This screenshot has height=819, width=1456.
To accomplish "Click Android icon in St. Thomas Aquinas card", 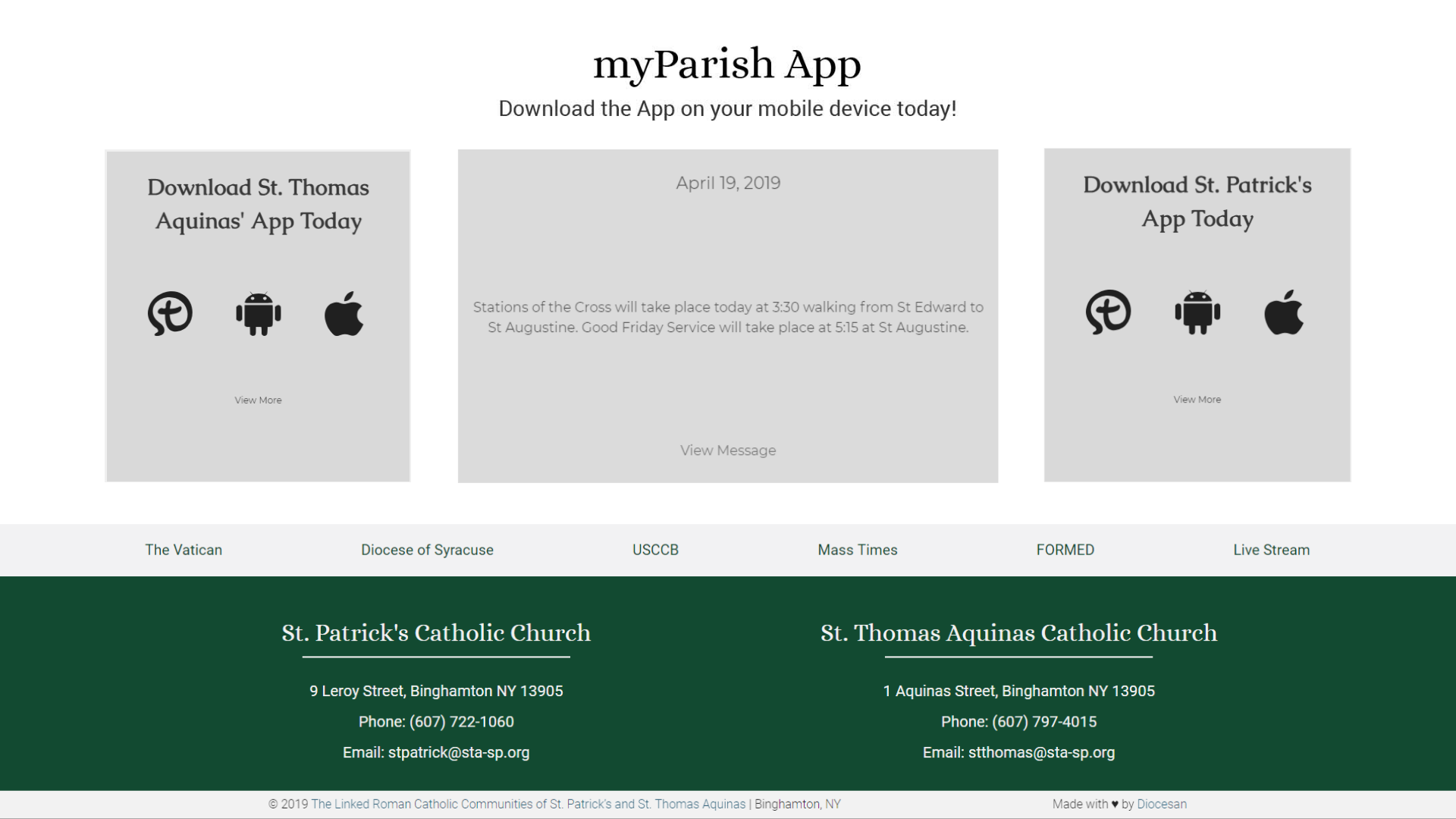I will (259, 313).
